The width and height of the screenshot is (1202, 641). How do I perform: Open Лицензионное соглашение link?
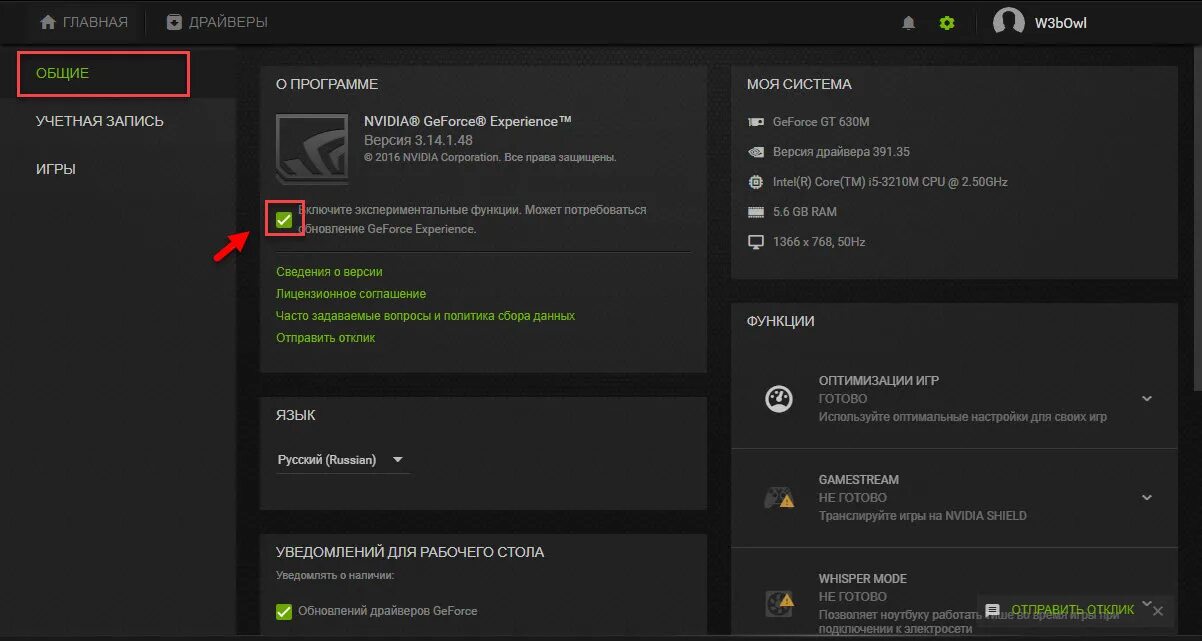[x=351, y=294]
